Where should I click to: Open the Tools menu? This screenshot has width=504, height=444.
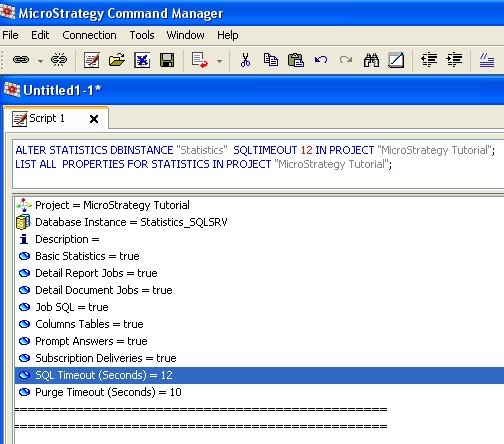[142, 35]
